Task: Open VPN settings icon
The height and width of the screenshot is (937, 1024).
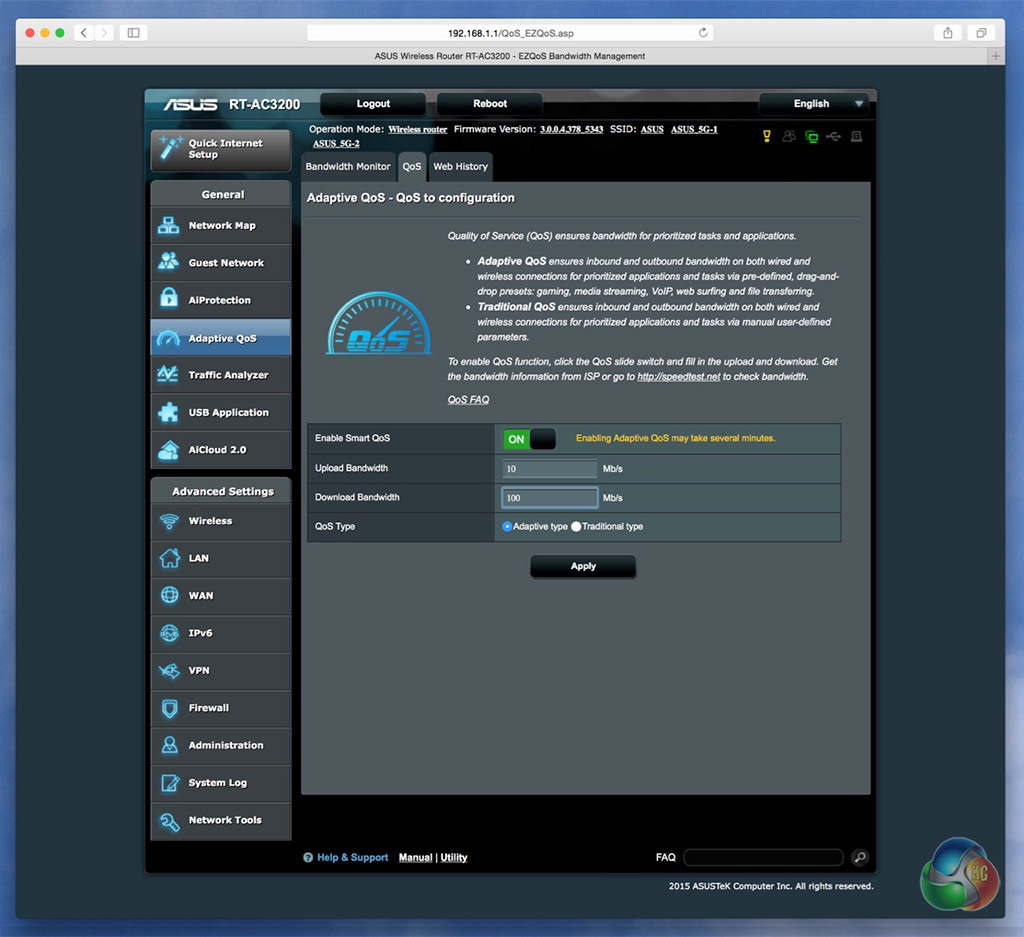Action: point(169,671)
